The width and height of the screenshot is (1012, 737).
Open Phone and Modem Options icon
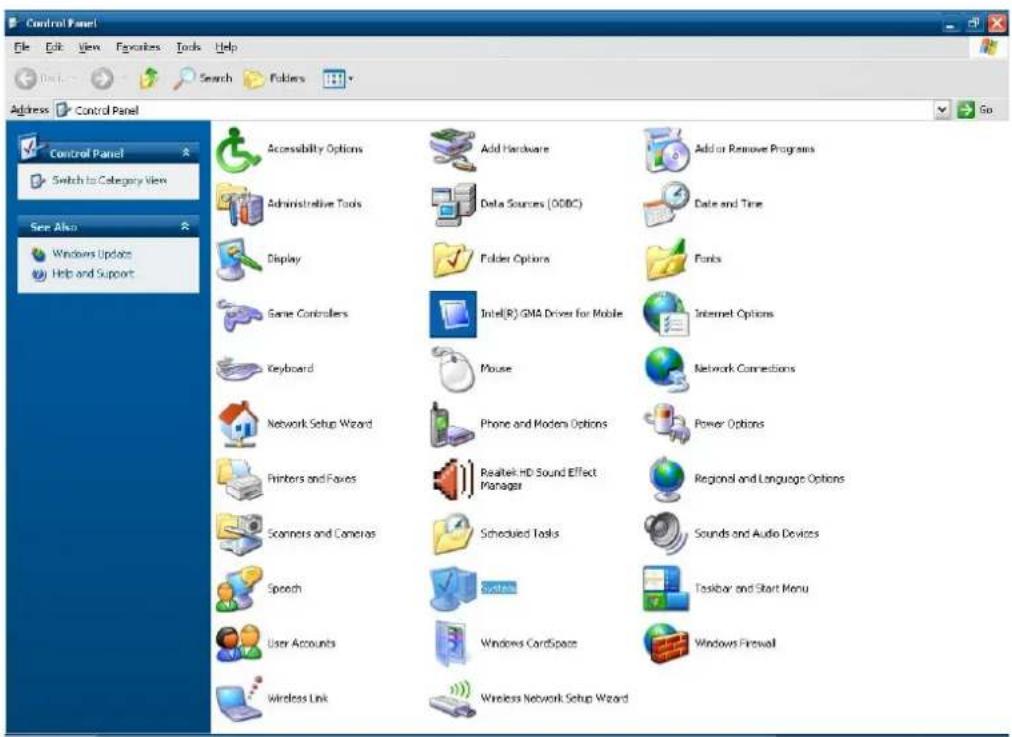[x=453, y=424]
